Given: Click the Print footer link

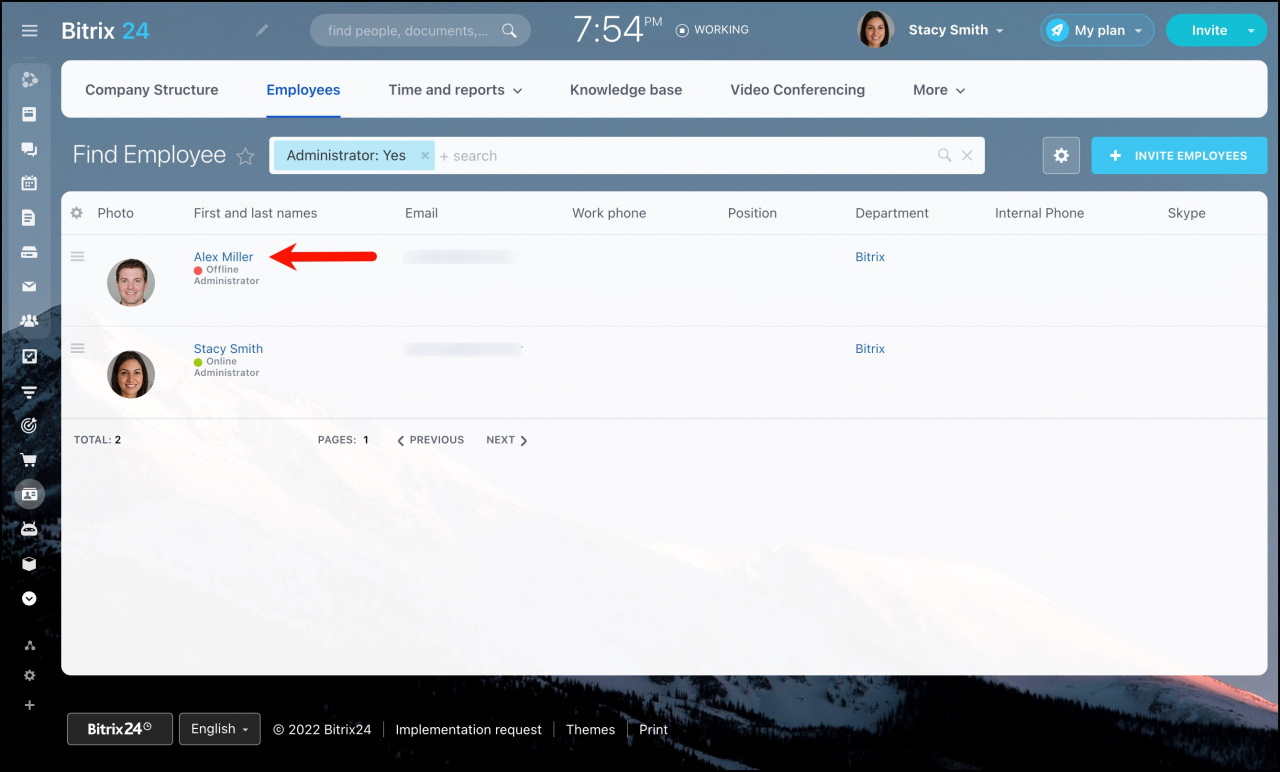Looking at the screenshot, I should (654, 729).
